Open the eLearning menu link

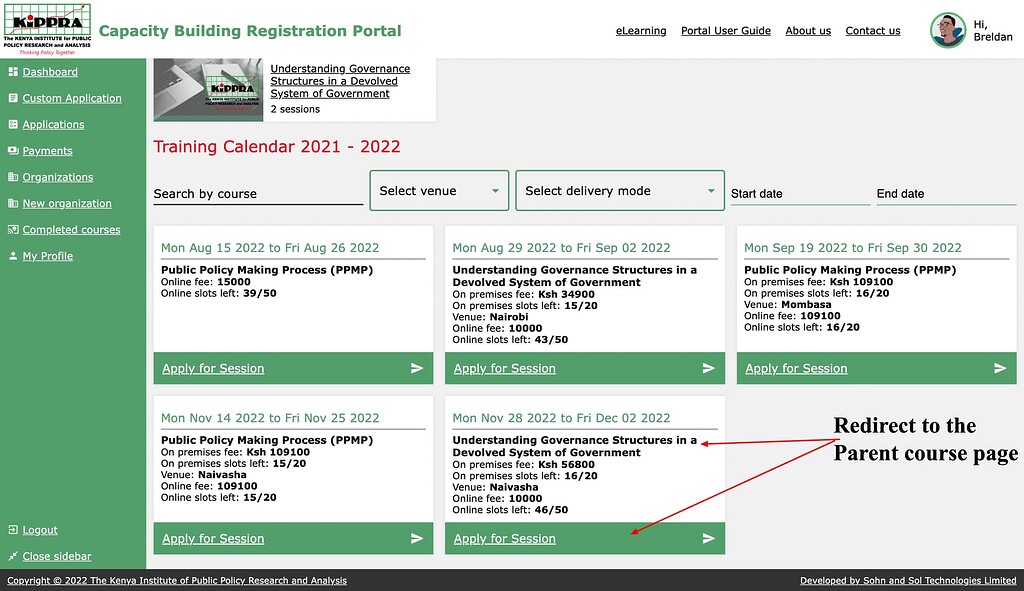[x=641, y=31]
